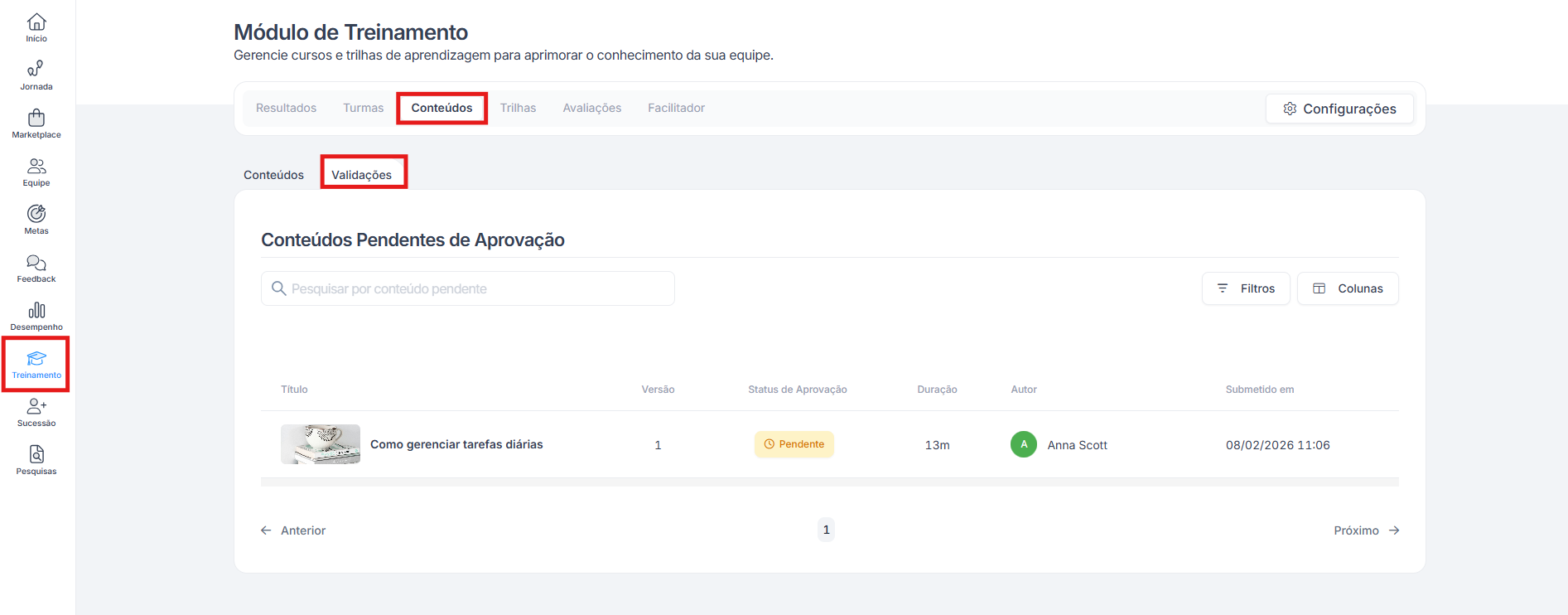Open the Resultados tab
The height and width of the screenshot is (615, 1568).
(286, 108)
